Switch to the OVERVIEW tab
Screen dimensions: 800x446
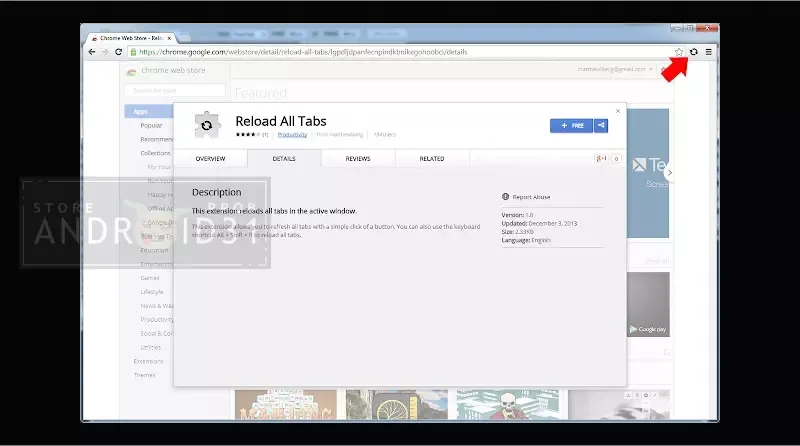[210, 159]
